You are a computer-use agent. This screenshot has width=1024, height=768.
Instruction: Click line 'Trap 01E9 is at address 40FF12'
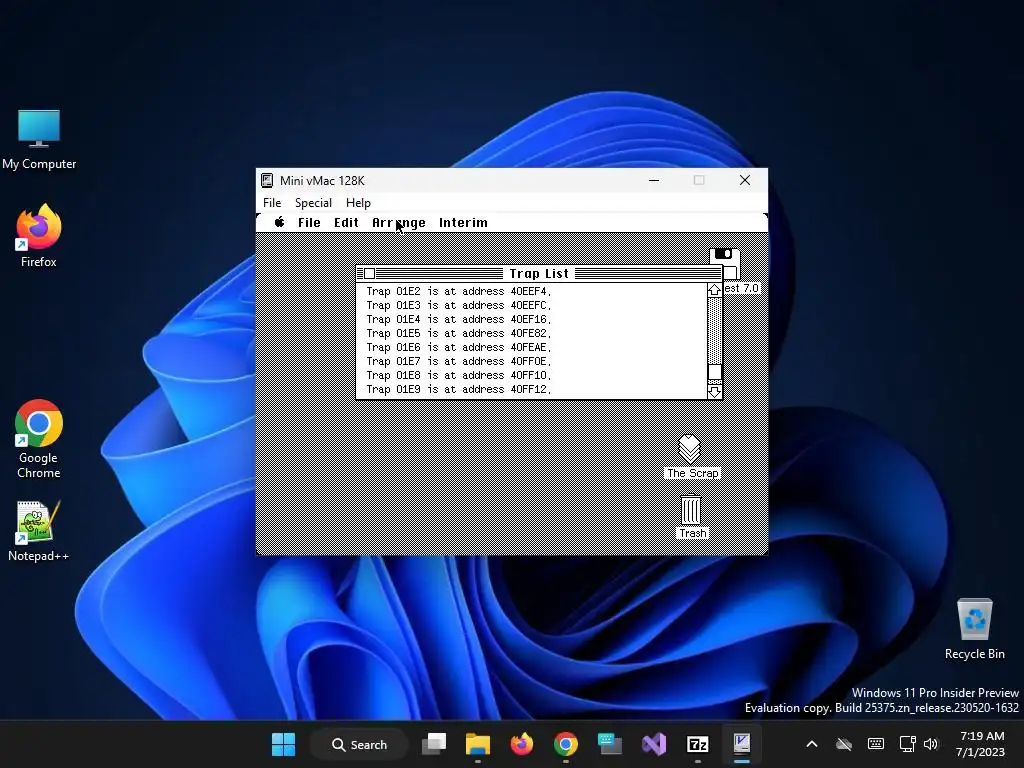pos(458,389)
